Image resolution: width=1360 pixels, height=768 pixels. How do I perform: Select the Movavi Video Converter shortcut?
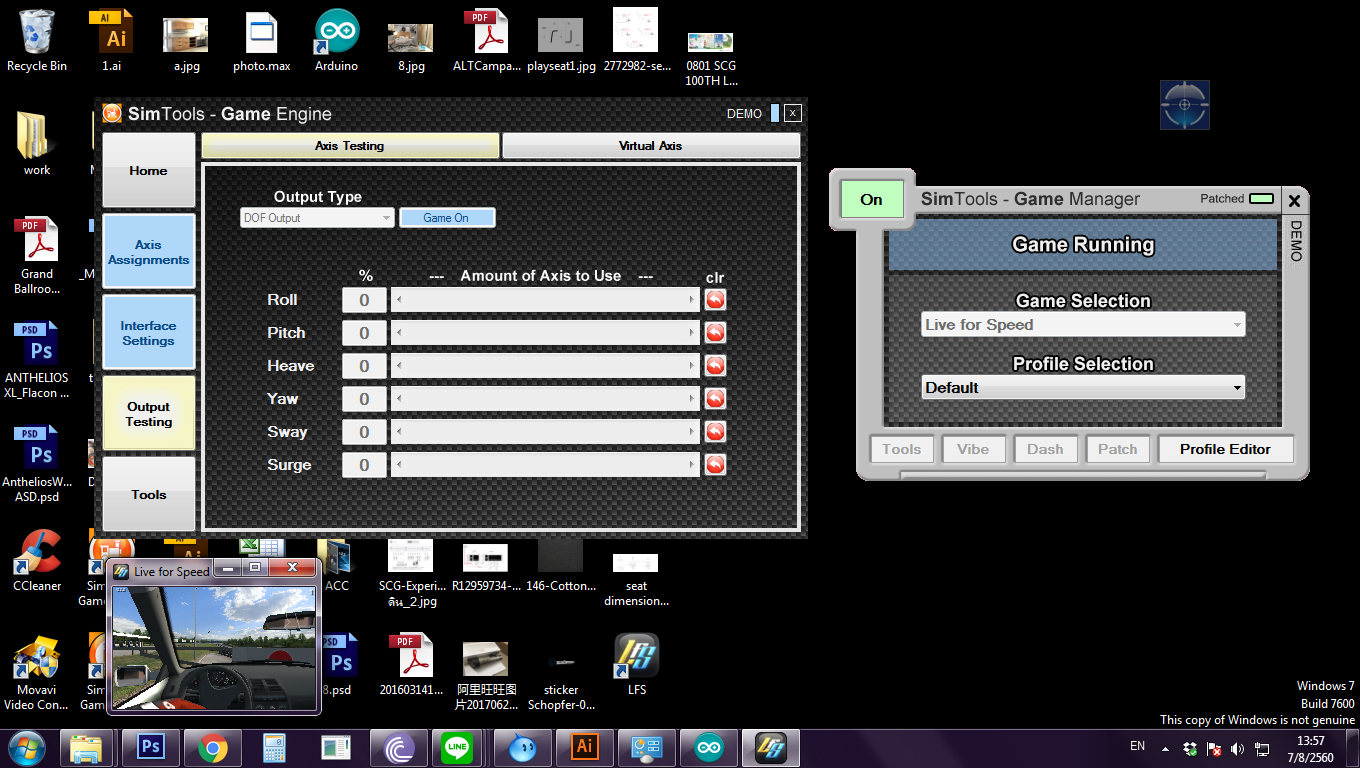click(37, 672)
